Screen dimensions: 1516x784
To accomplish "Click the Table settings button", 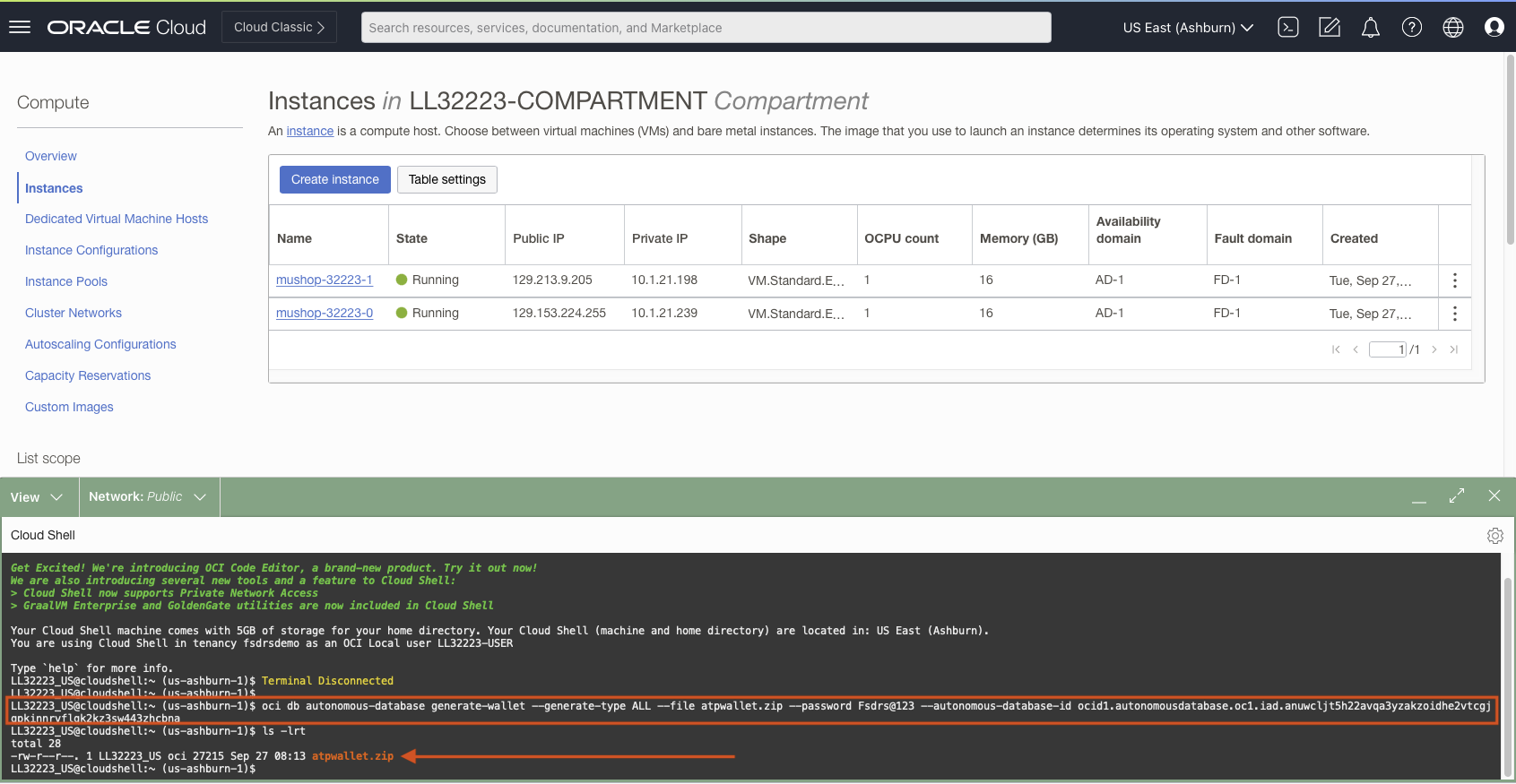I will (x=446, y=179).
